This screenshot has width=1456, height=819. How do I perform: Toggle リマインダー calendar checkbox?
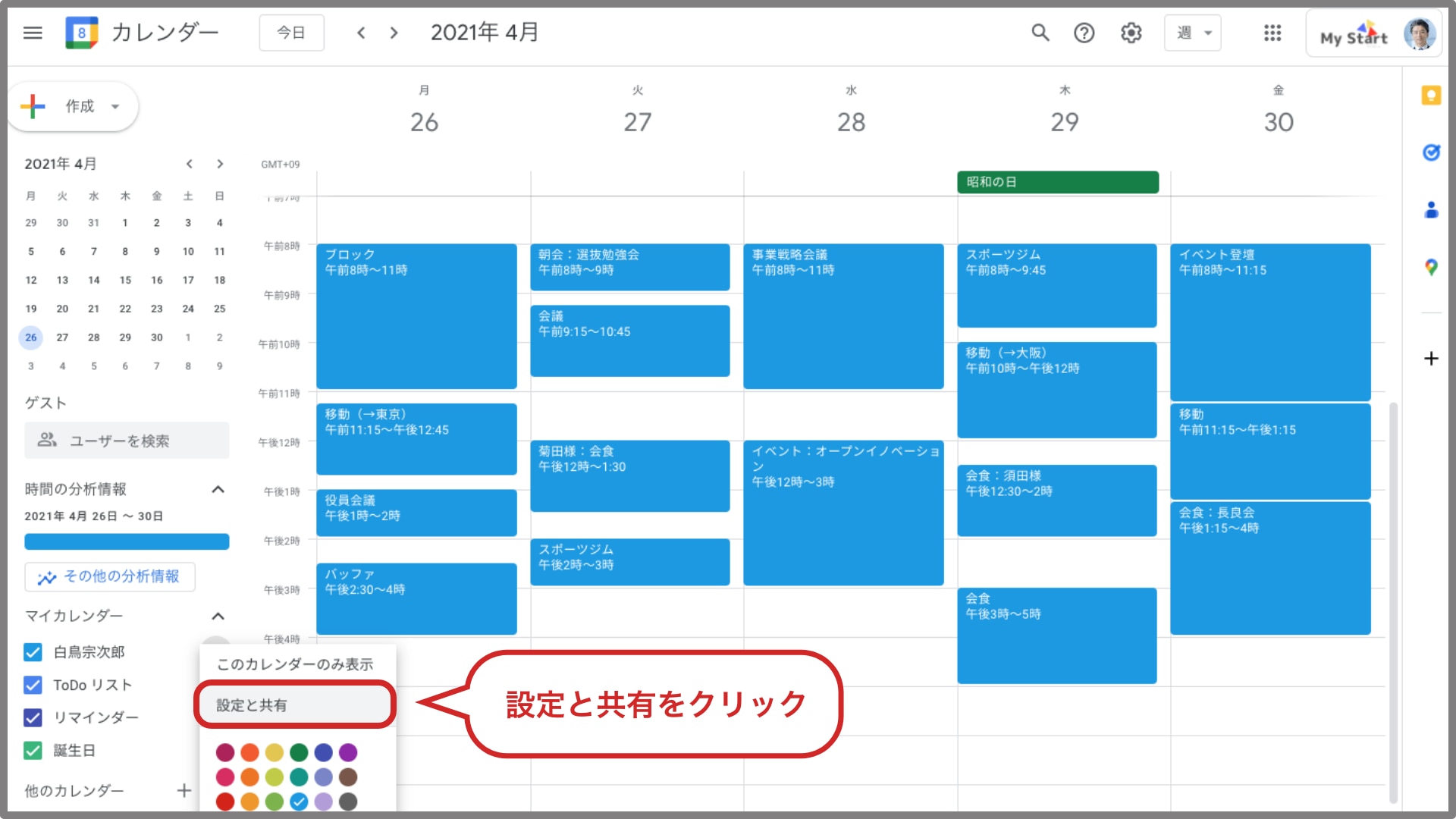pyautogui.click(x=33, y=717)
